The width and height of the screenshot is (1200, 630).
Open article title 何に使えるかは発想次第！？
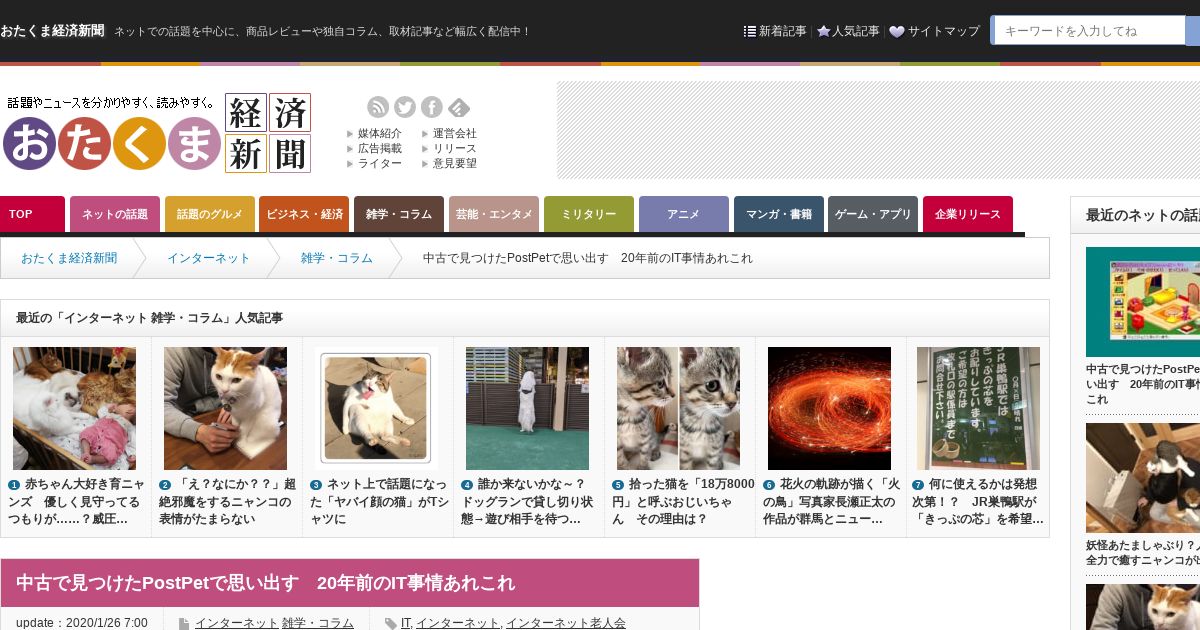978,502
